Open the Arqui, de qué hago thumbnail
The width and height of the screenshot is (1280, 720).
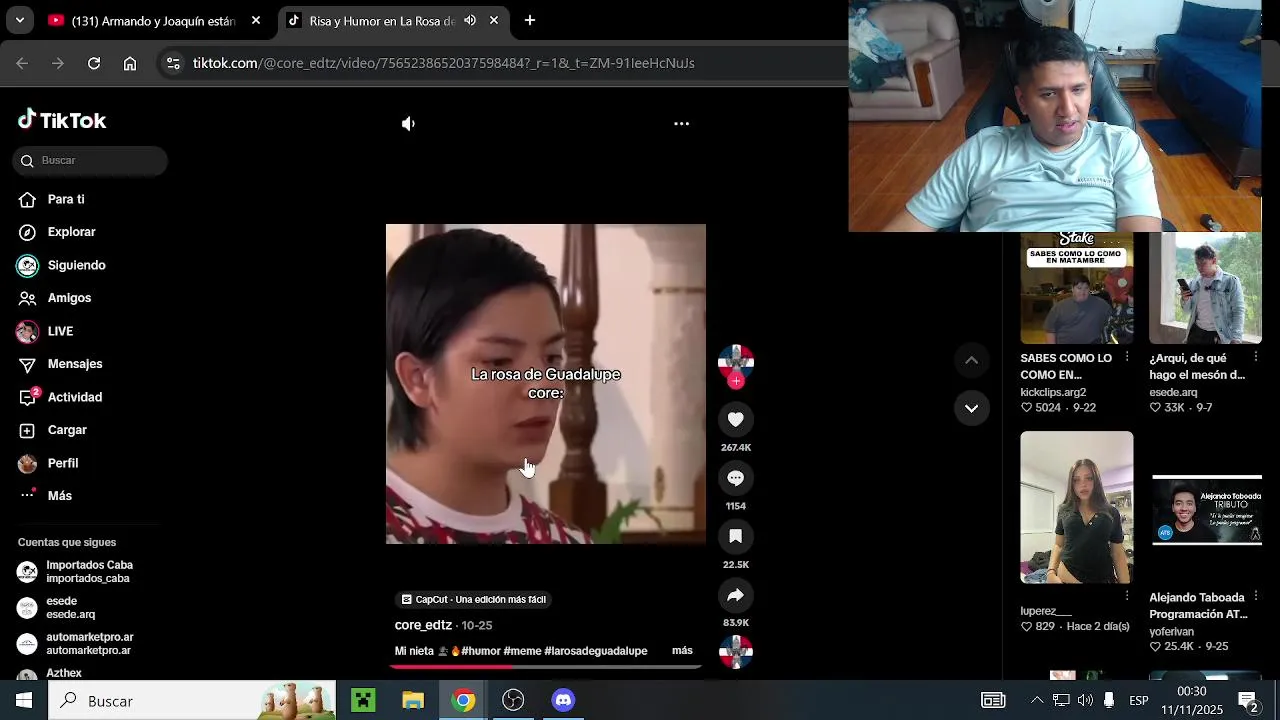(x=1205, y=288)
